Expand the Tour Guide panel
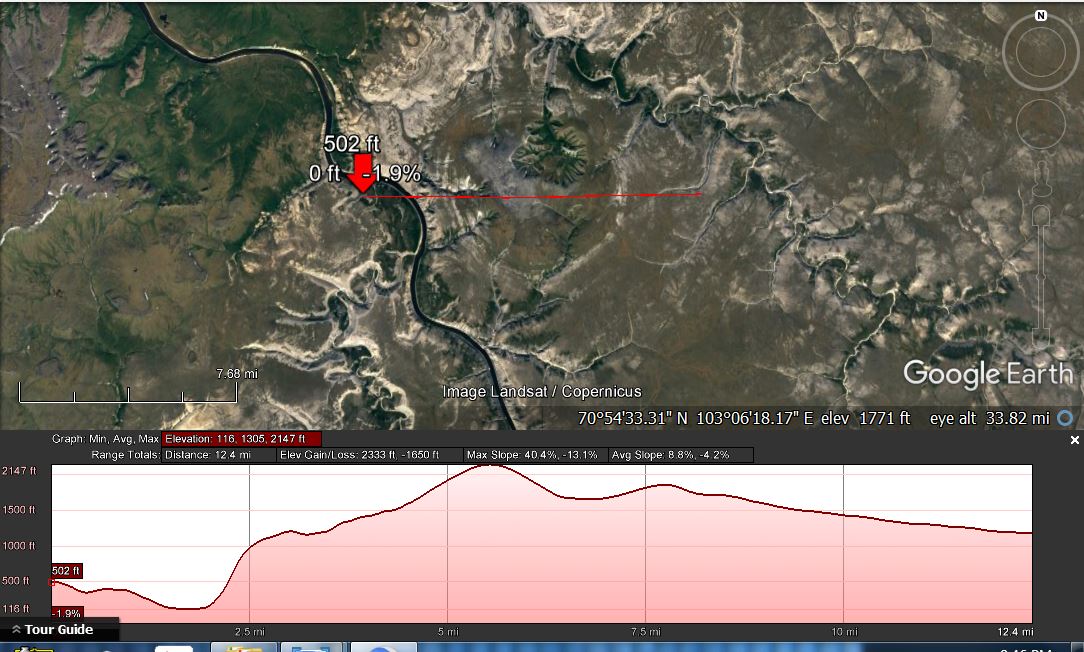 click(x=59, y=630)
